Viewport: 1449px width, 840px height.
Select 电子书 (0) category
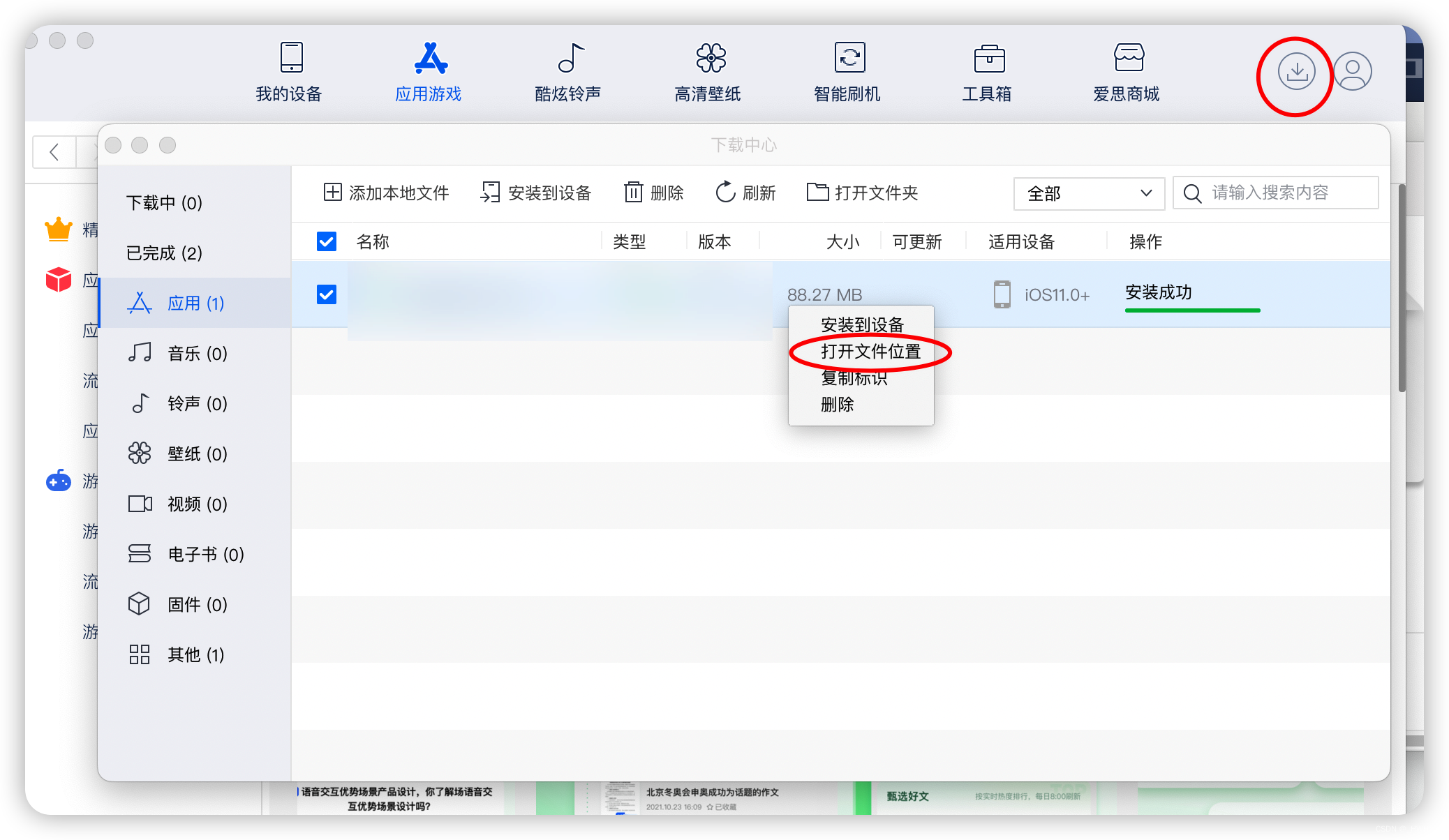point(195,554)
